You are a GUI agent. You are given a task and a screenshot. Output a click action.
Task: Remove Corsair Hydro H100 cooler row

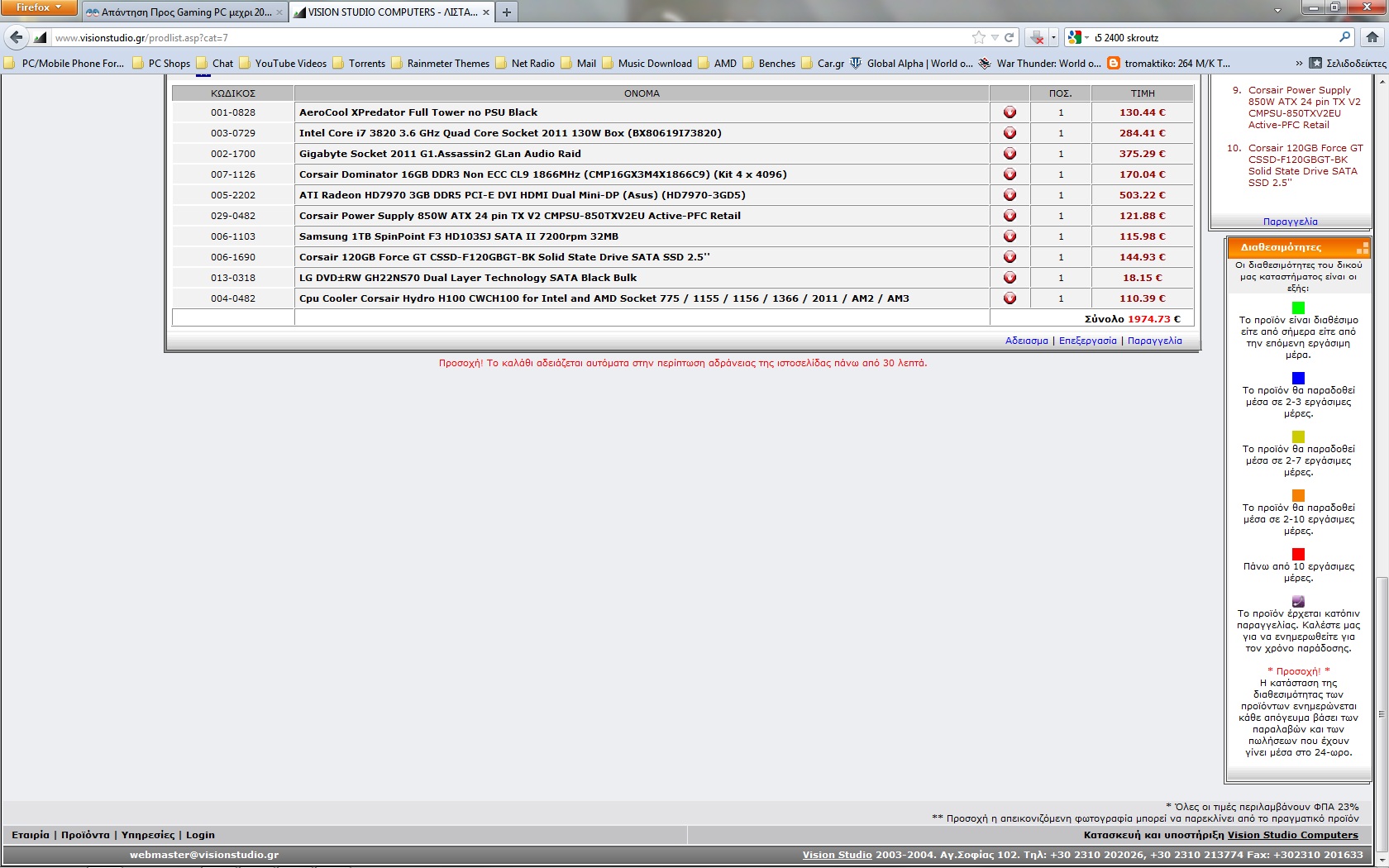click(x=1010, y=298)
